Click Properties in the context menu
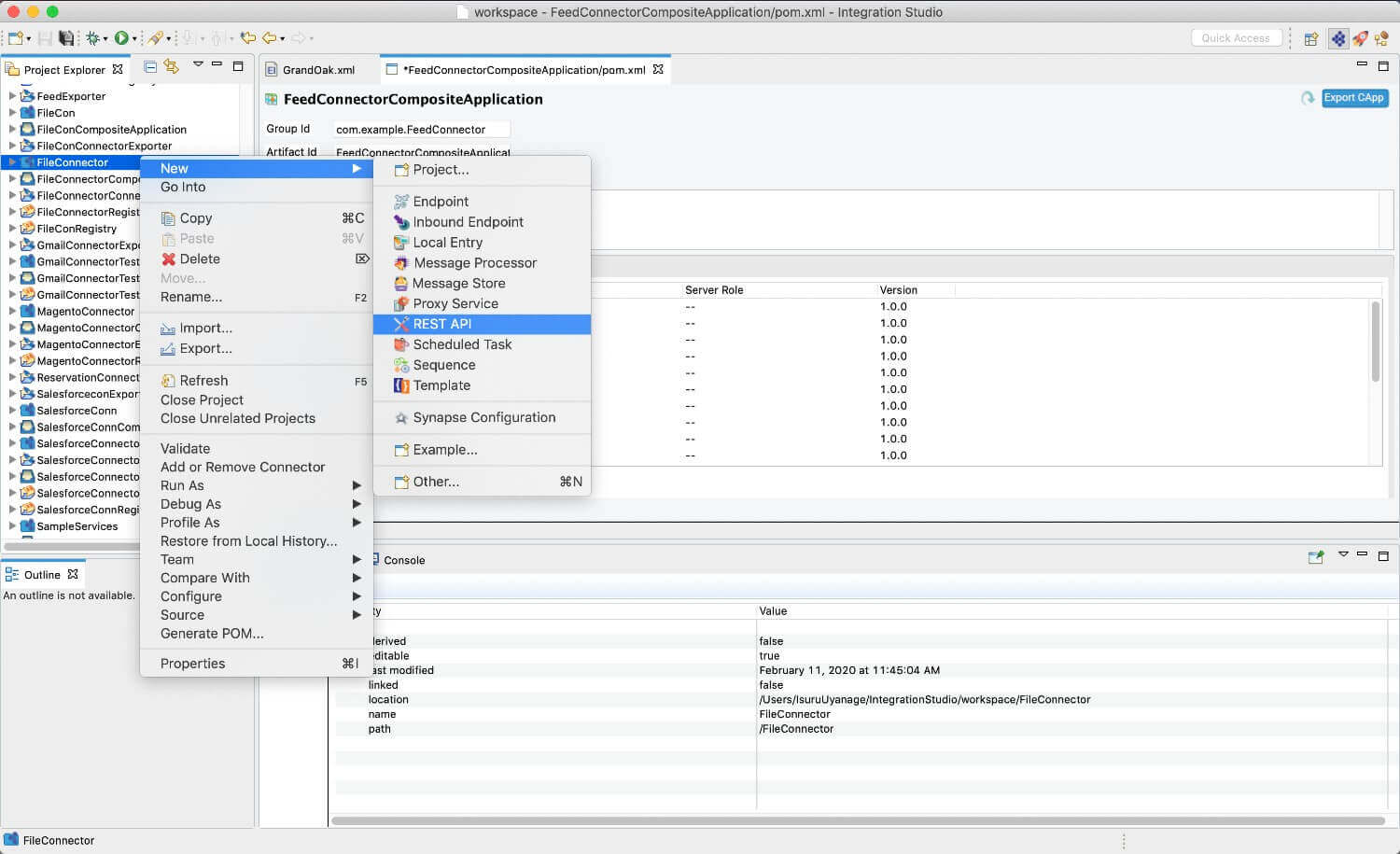The height and width of the screenshot is (854, 1400). pos(192,664)
